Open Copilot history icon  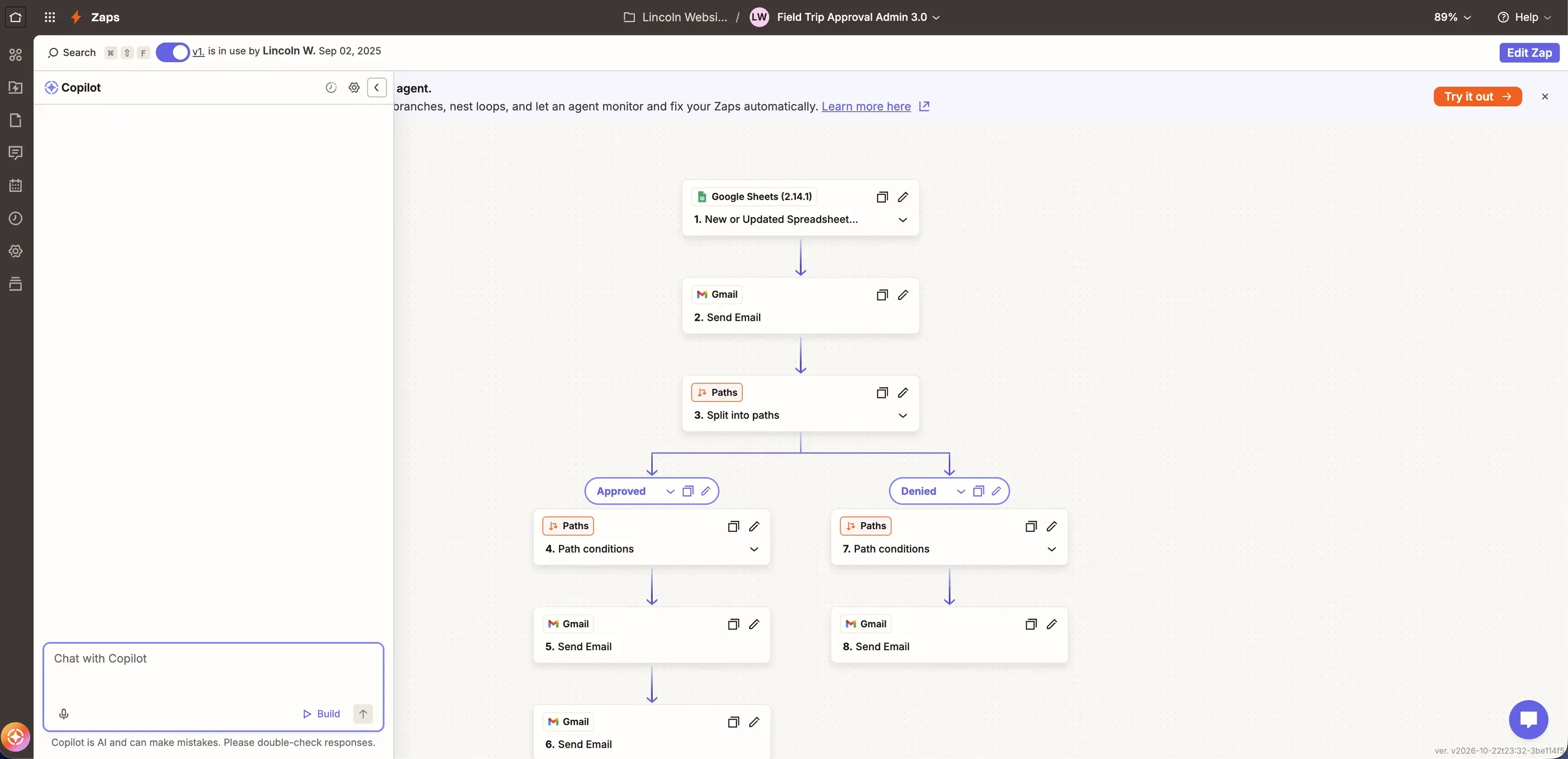pos(331,88)
